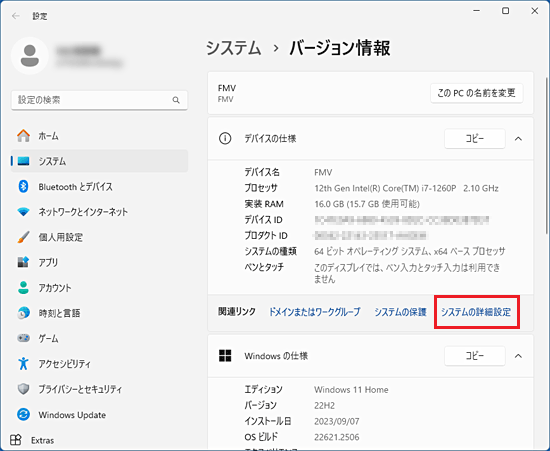This screenshot has width=550, height=451.
Task: Click システム in the breadcrumb
Action: pos(233,48)
